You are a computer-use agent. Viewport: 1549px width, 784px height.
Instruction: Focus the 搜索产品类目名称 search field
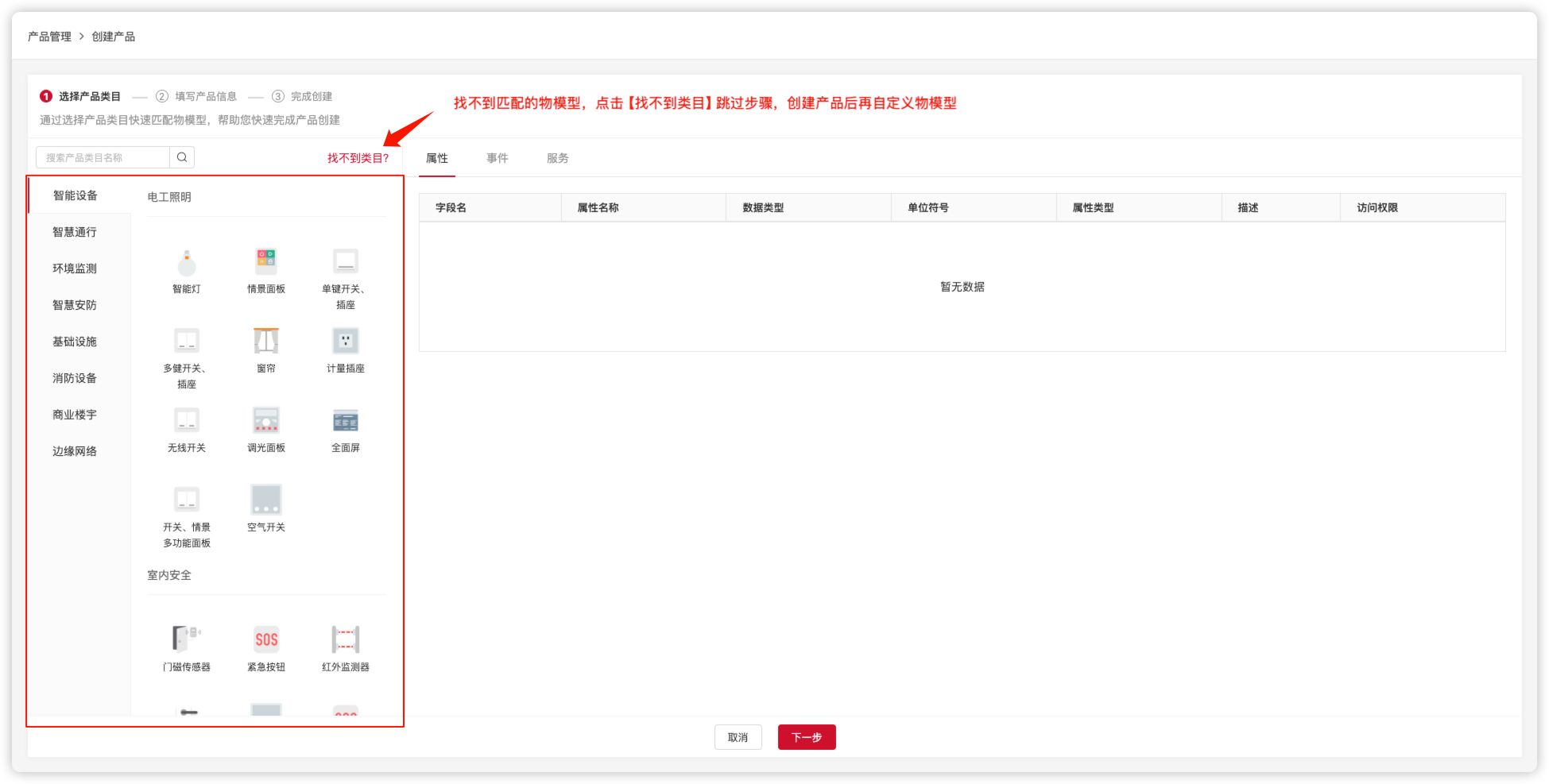[103, 157]
